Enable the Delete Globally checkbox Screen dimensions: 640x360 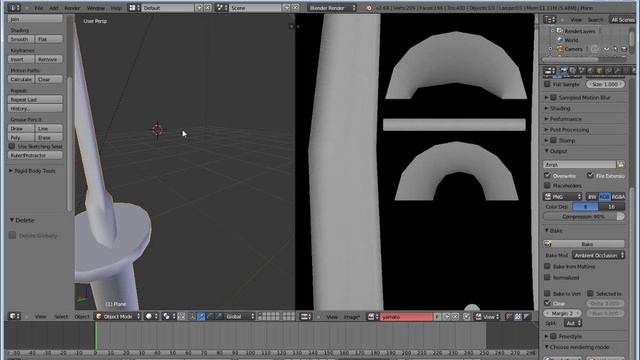13,235
